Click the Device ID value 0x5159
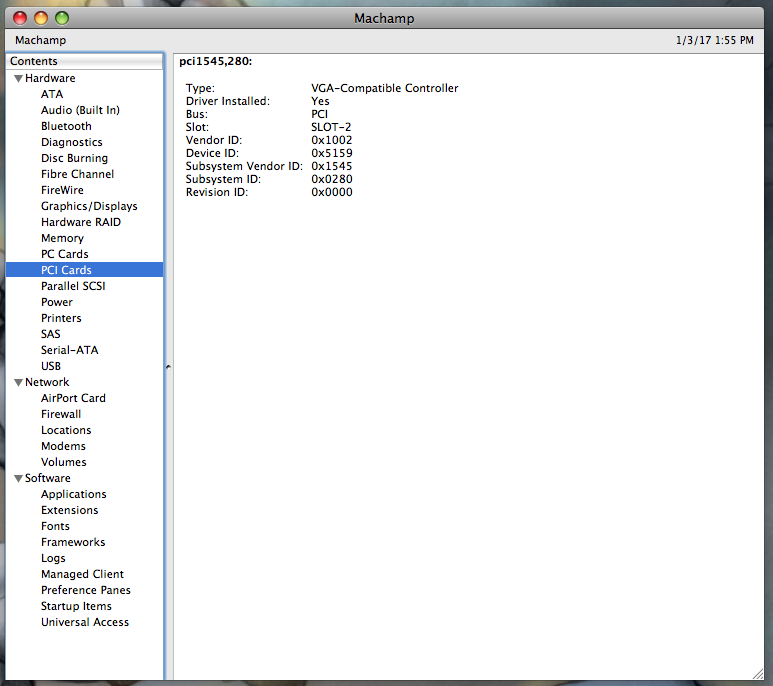Viewport: 773px width, 686px height. click(x=332, y=153)
